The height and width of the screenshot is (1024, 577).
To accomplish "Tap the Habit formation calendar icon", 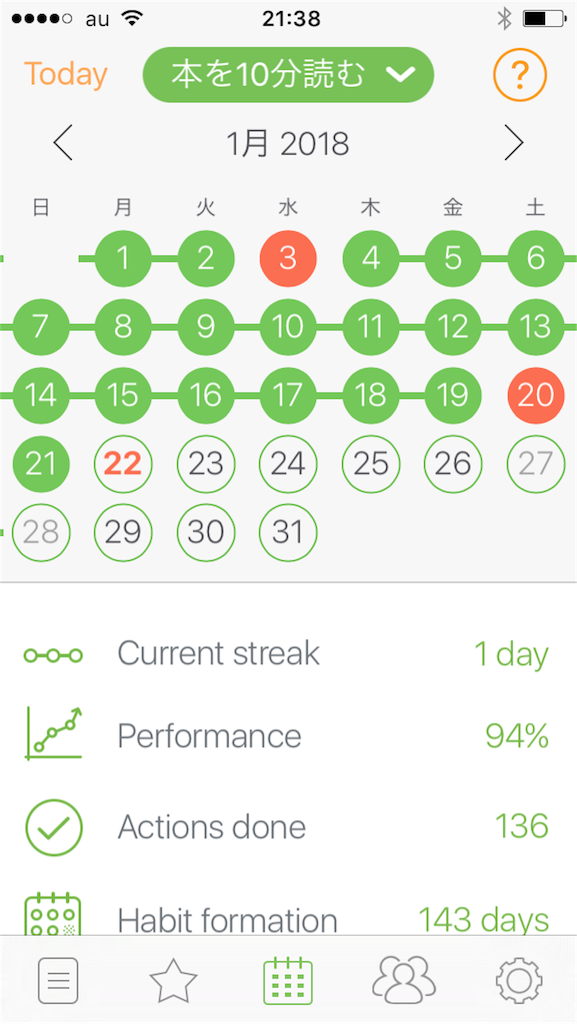I will [x=52, y=914].
